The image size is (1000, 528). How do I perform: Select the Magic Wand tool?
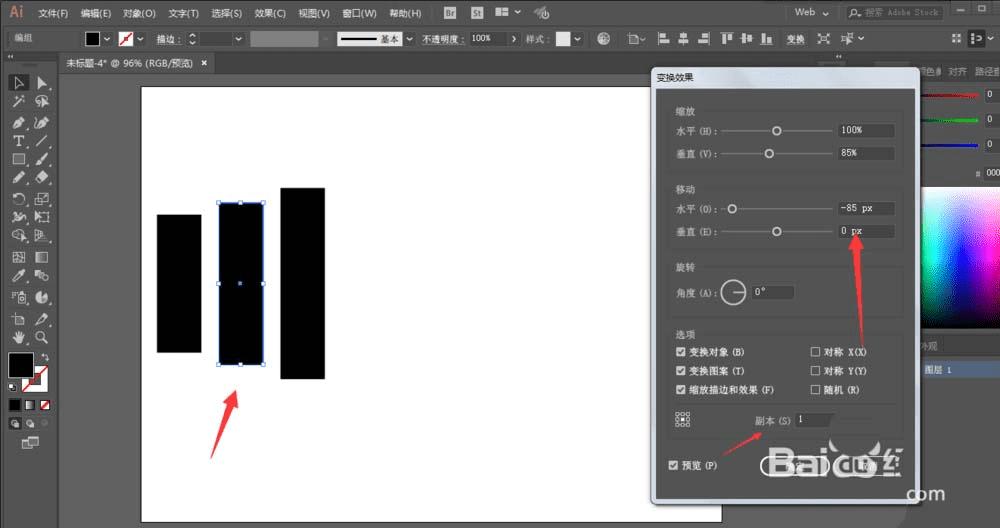[x=18, y=101]
